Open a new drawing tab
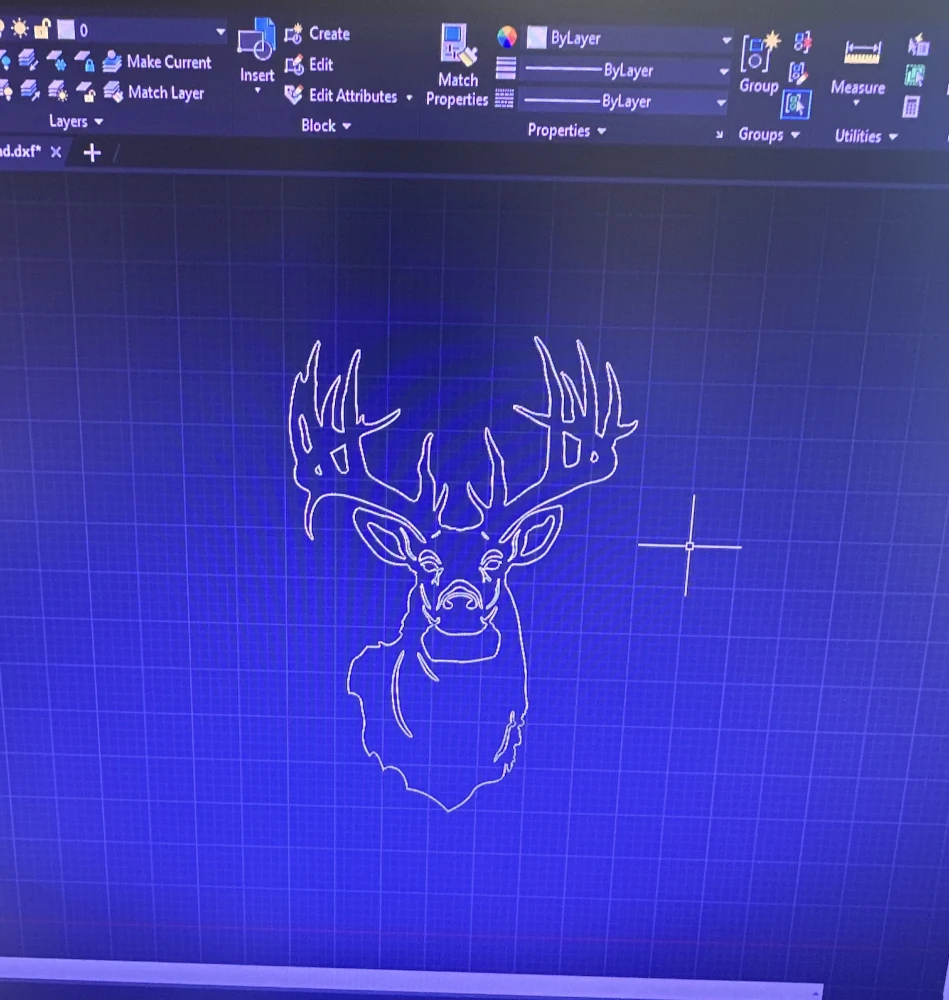 pyautogui.click(x=92, y=152)
